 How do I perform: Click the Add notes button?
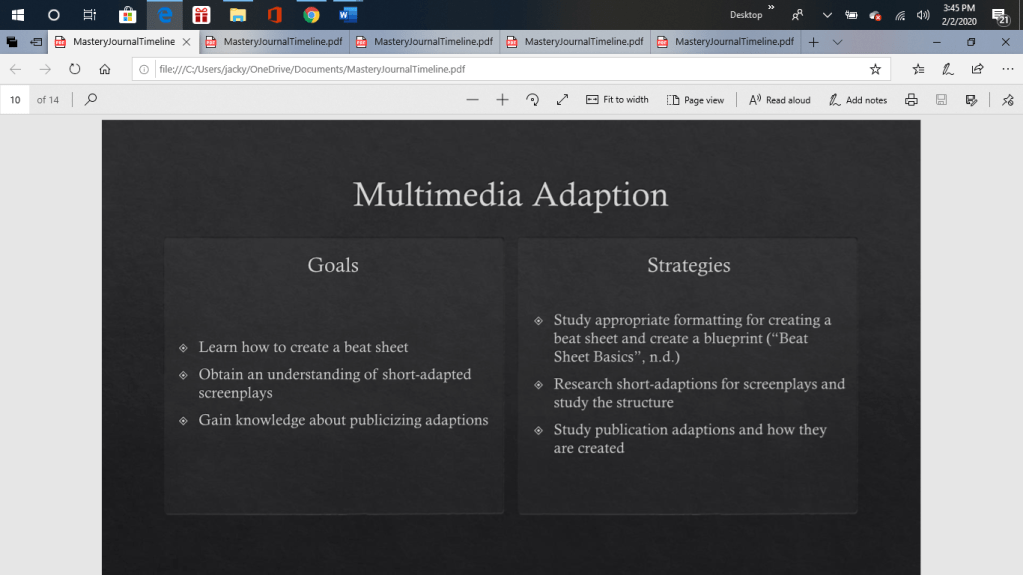click(x=858, y=100)
